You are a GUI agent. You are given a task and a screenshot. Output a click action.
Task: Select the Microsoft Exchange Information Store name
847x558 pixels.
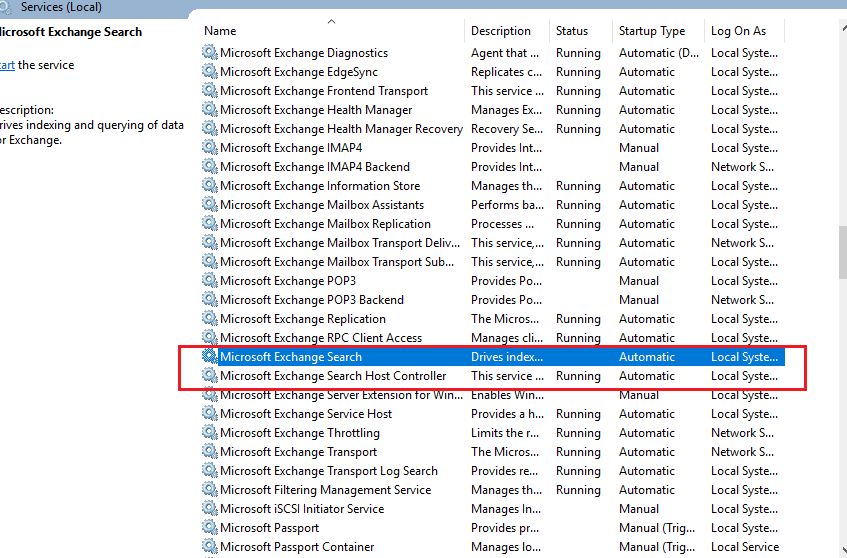point(320,186)
